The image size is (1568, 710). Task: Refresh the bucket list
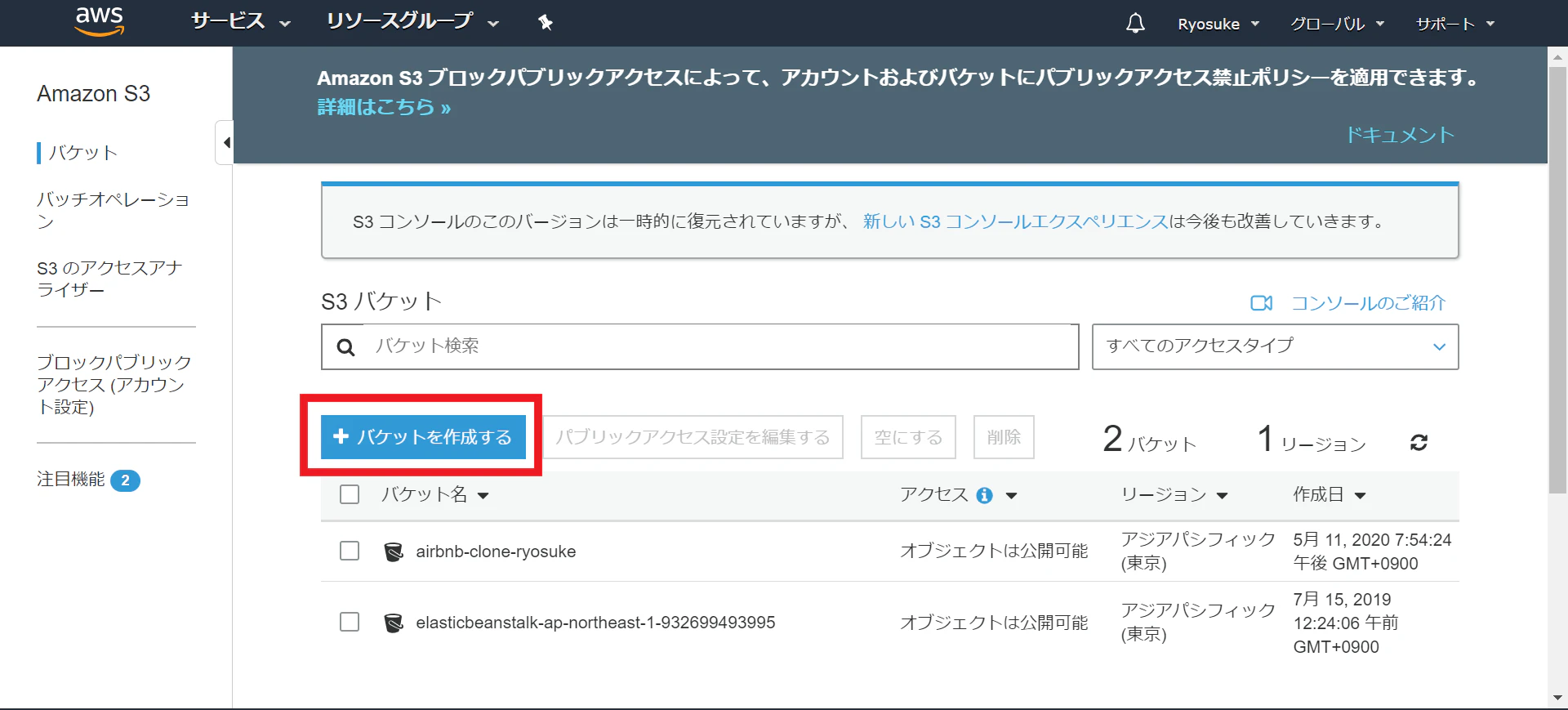point(1419,442)
